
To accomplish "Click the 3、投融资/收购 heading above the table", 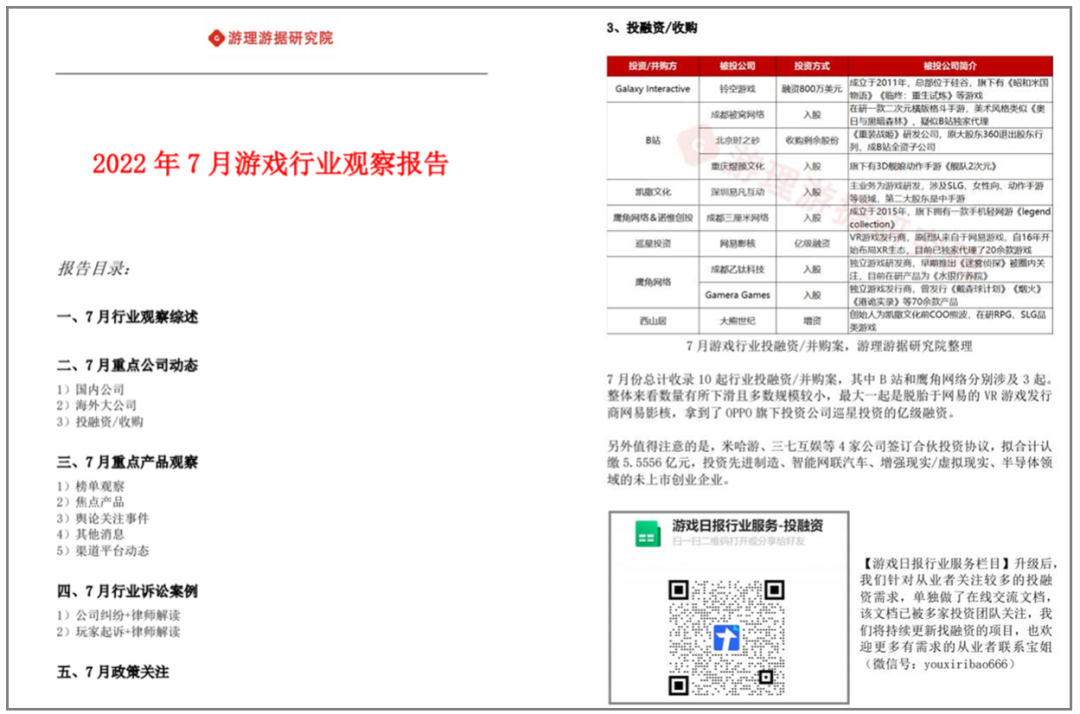I will (x=652, y=28).
